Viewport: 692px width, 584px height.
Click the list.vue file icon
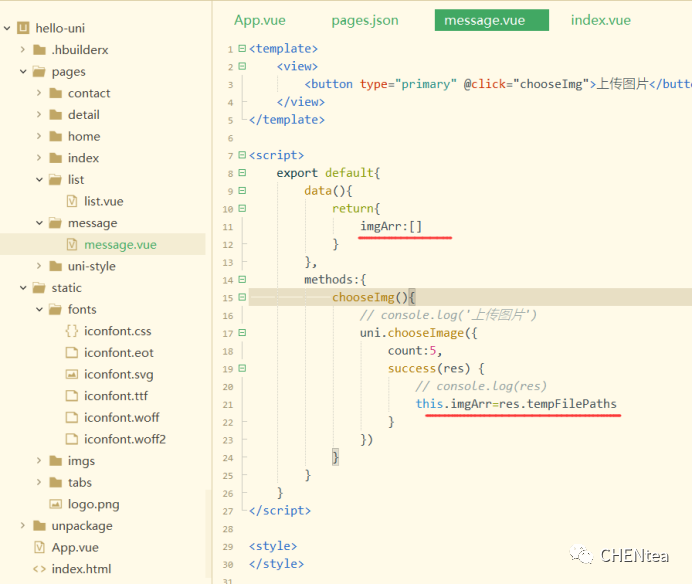pyautogui.click(x=71, y=201)
